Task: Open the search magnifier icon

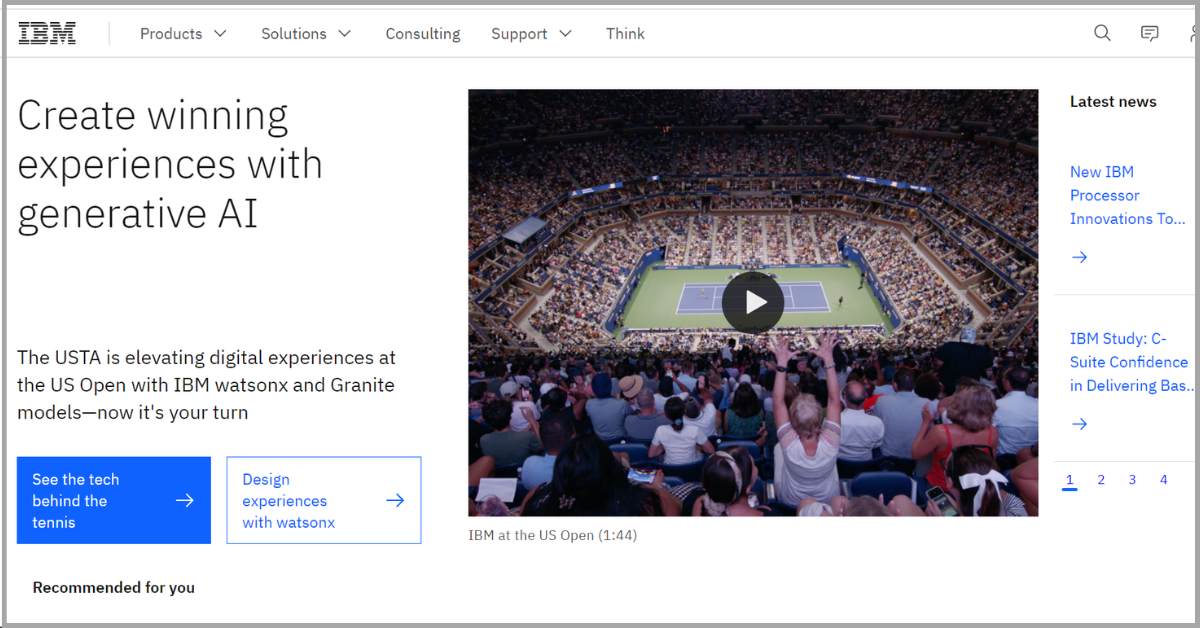Action: [1102, 33]
